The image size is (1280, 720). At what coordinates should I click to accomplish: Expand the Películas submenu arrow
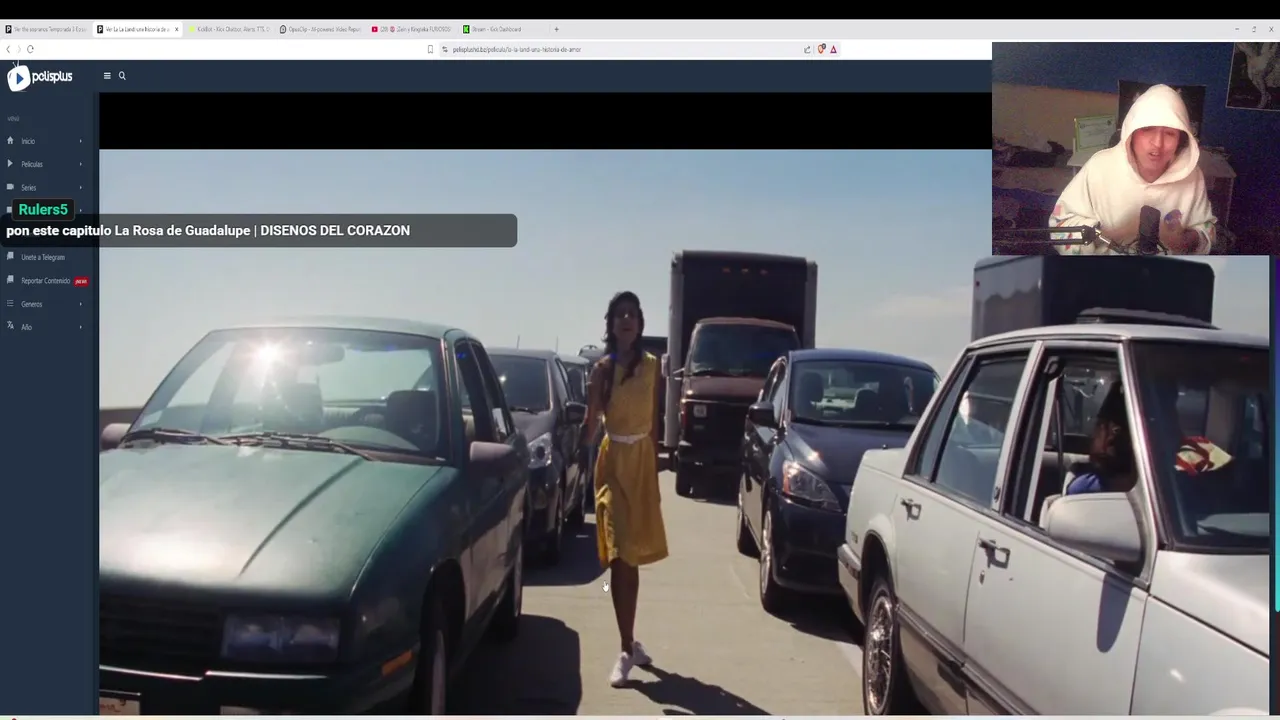81,164
